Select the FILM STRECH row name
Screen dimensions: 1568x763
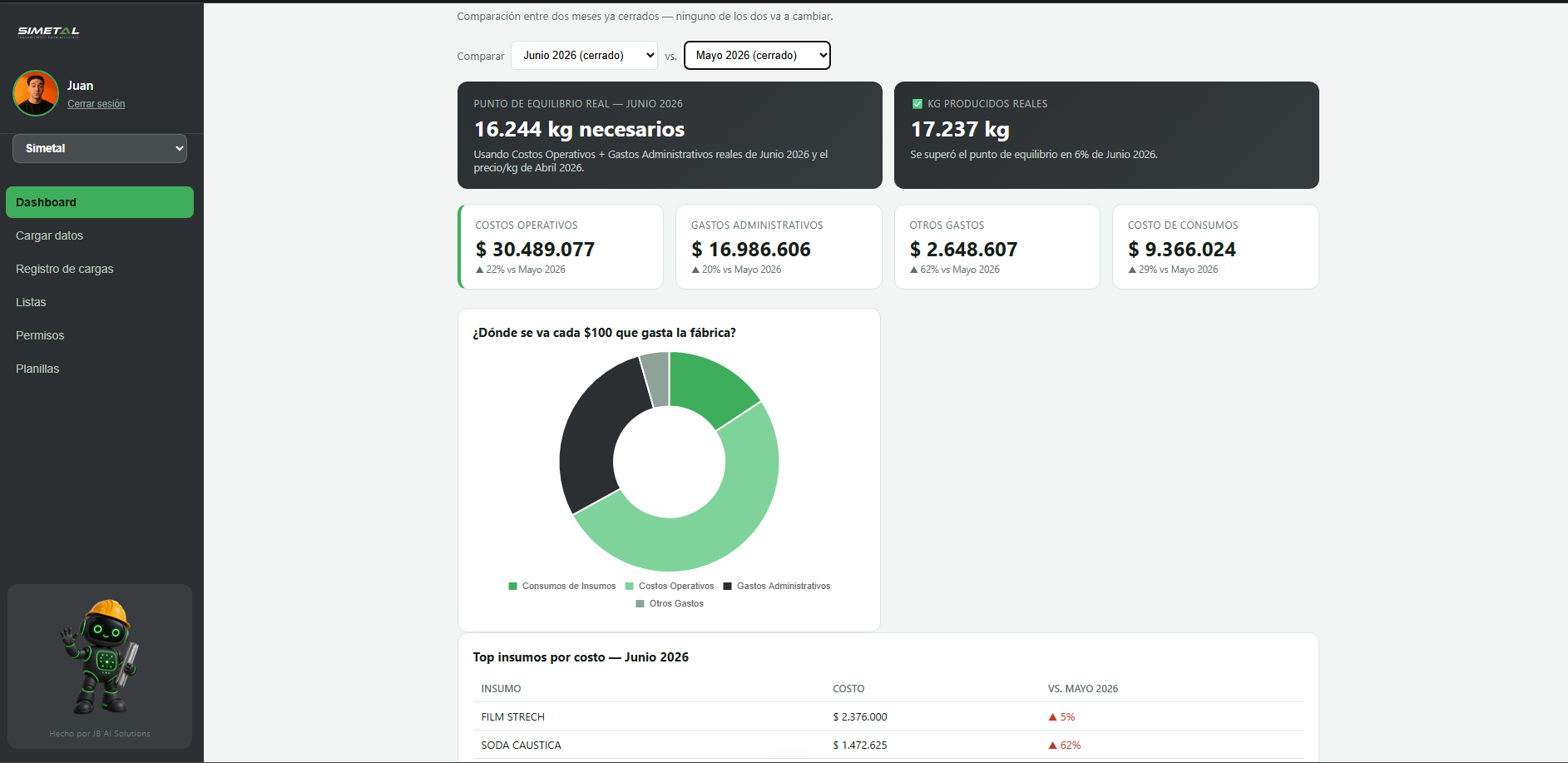click(513, 717)
